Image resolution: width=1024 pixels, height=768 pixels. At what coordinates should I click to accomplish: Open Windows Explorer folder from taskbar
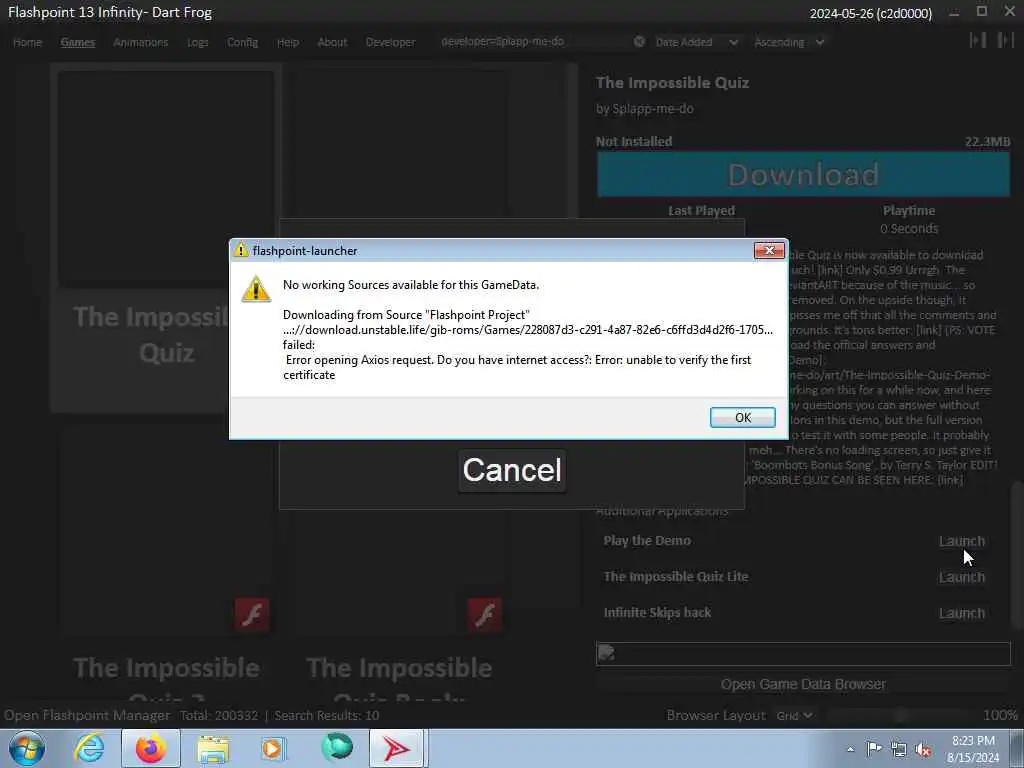(x=213, y=748)
